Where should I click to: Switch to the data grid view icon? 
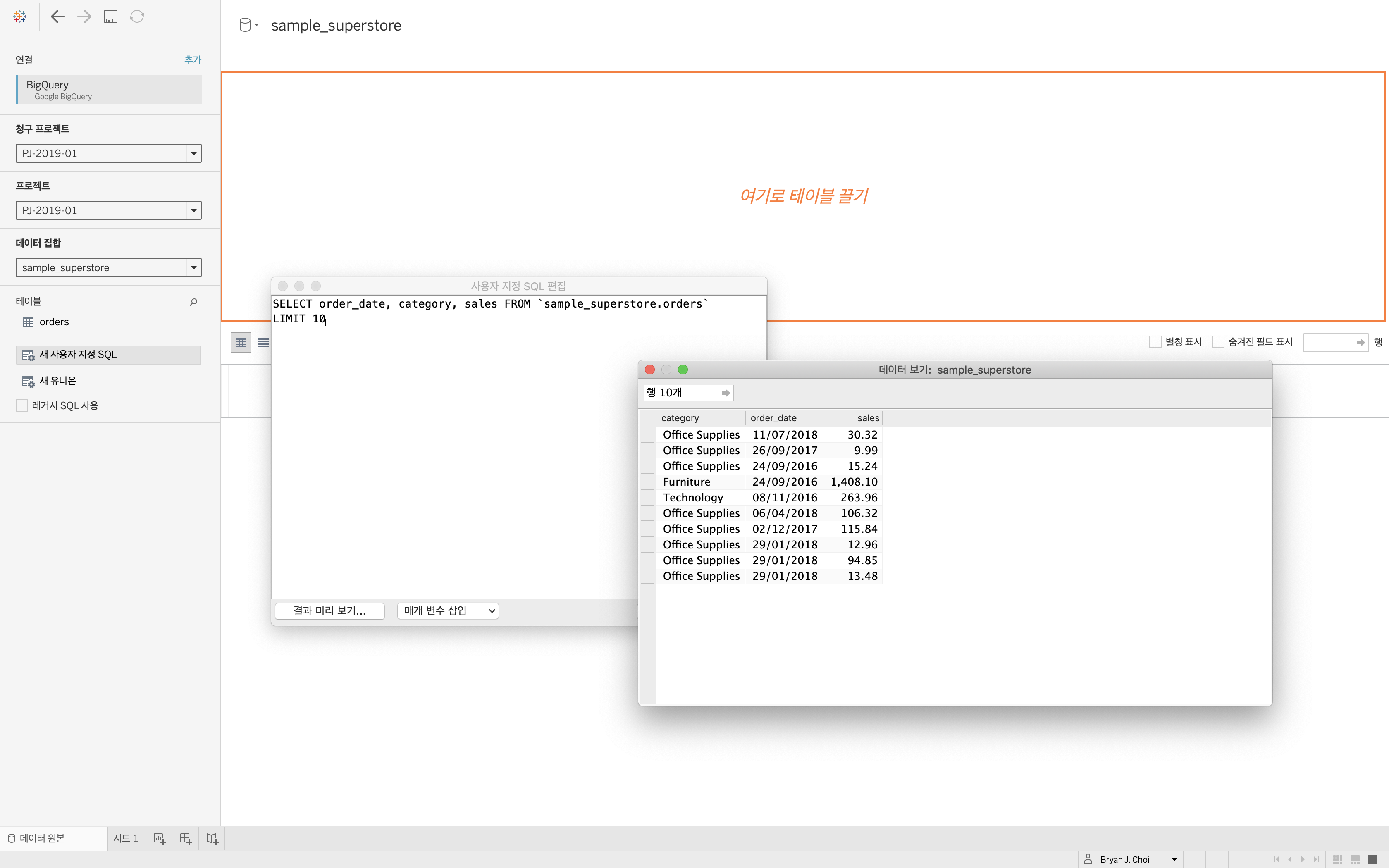coord(241,343)
